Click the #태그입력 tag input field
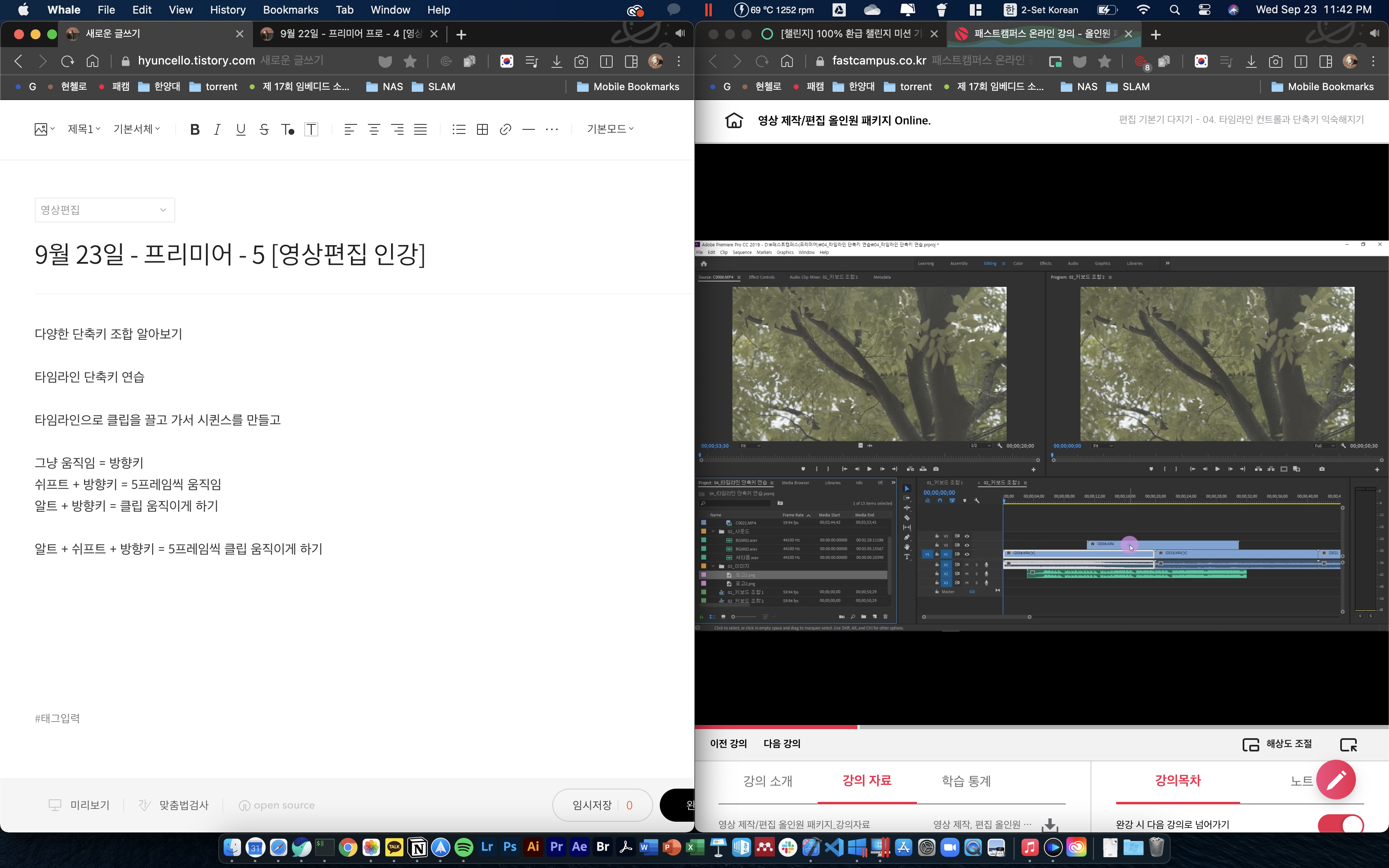Viewport: 1389px width, 868px height. pyautogui.click(x=57, y=718)
